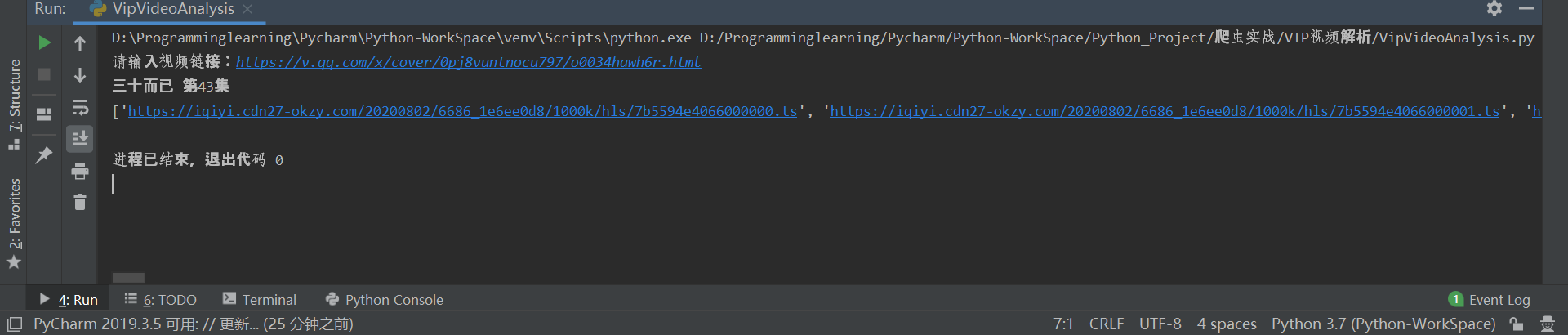Click the 7:1 cursor position indicator
The height and width of the screenshot is (335, 1568).
(1063, 324)
